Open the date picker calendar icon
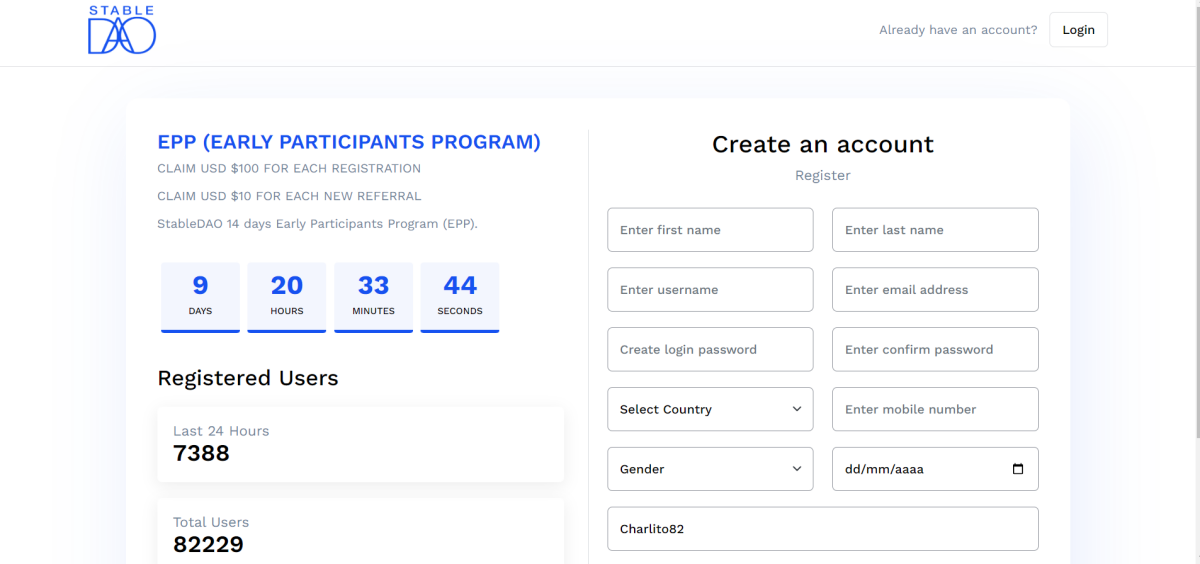This screenshot has width=1200, height=564. click(1018, 469)
